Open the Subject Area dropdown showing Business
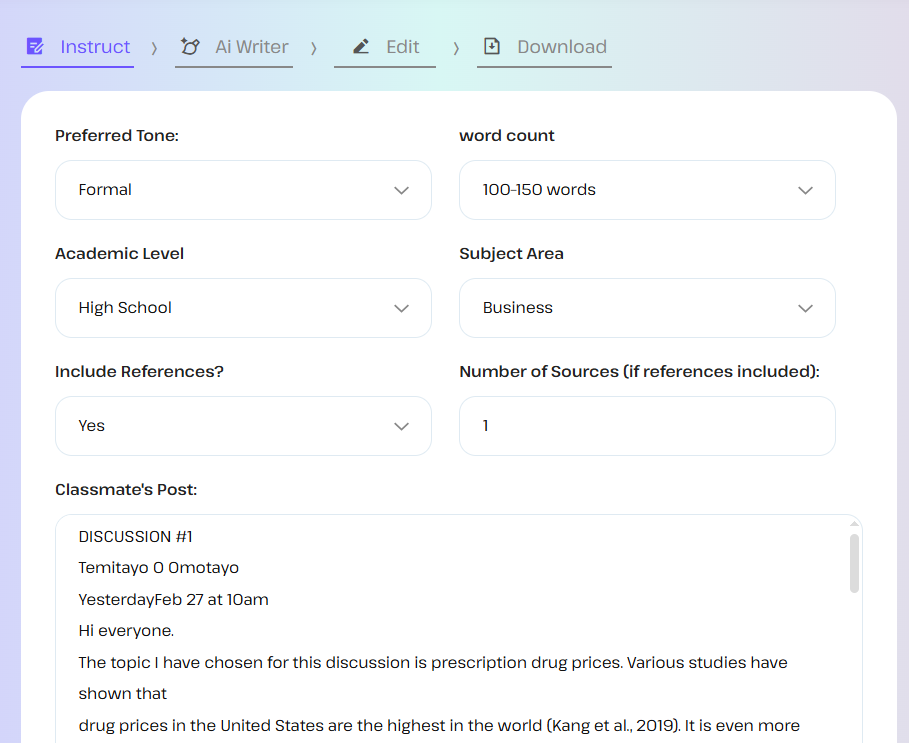Image resolution: width=909 pixels, height=743 pixels. [x=647, y=308]
